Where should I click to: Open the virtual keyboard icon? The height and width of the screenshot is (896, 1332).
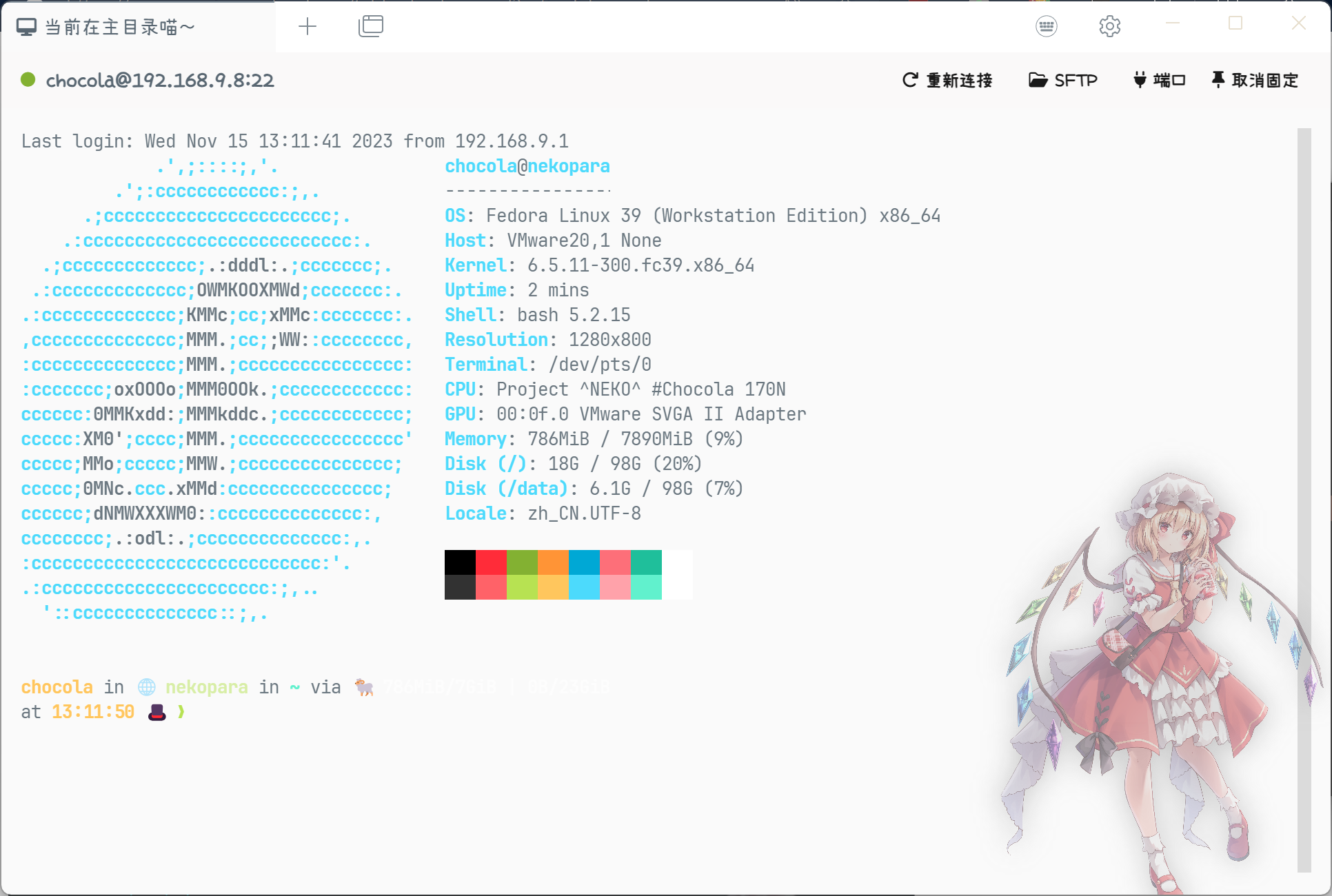[x=1046, y=26]
